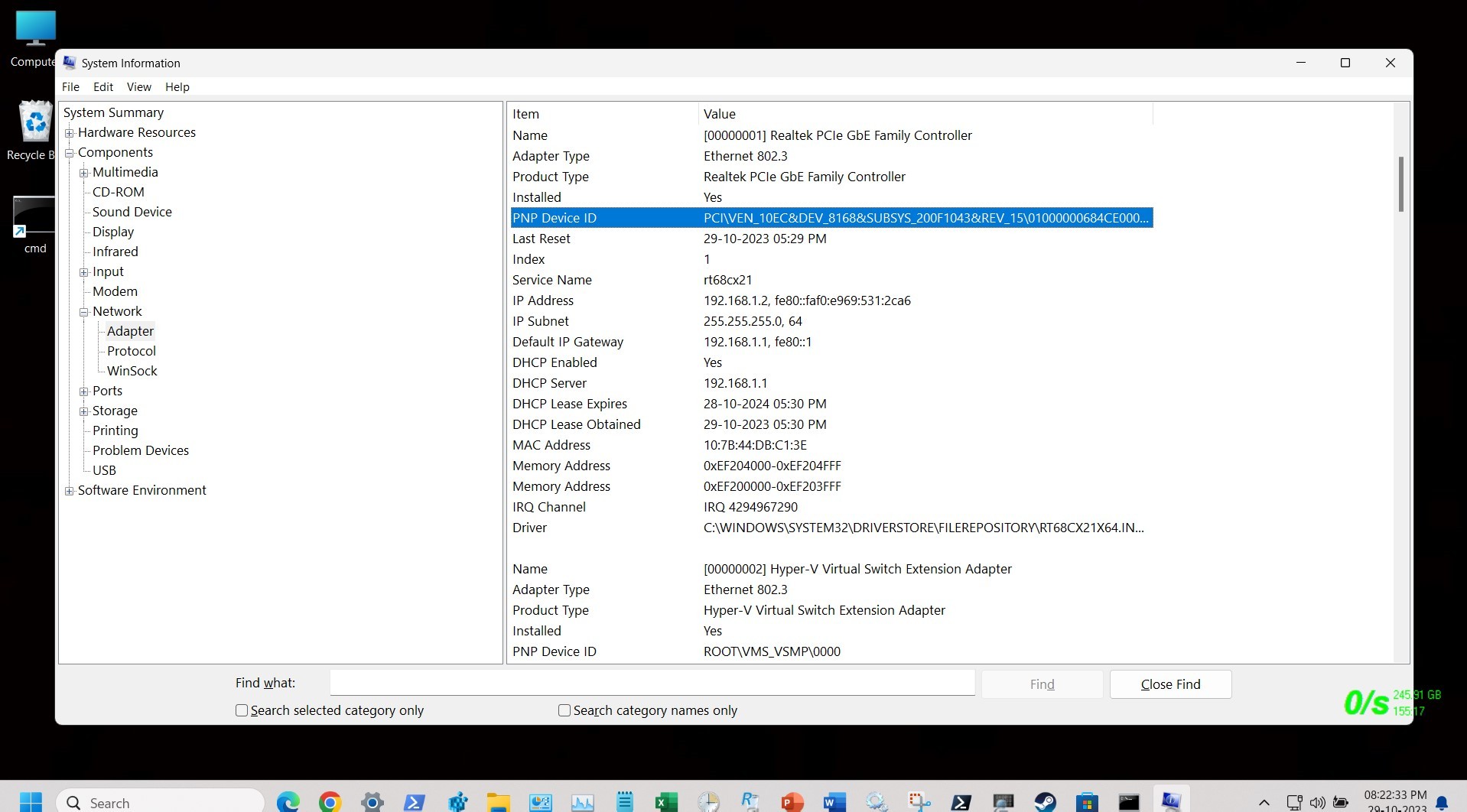The height and width of the screenshot is (812, 1467).
Task: Open the performance graph monitor taskbar icon
Action: pyautogui.click(x=583, y=802)
